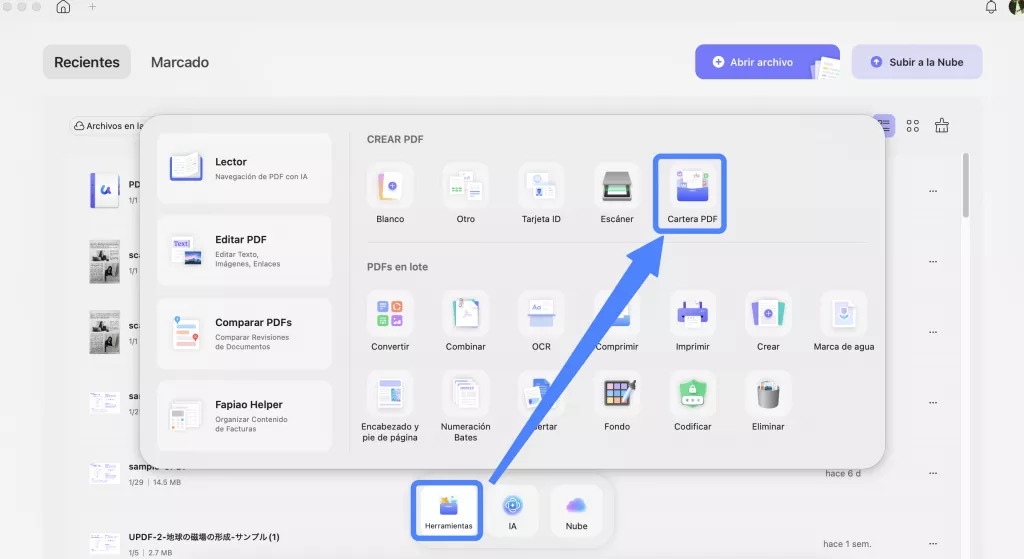Open the Nube dock button
This screenshot has height=559, width=1024.
coord(576,511)
